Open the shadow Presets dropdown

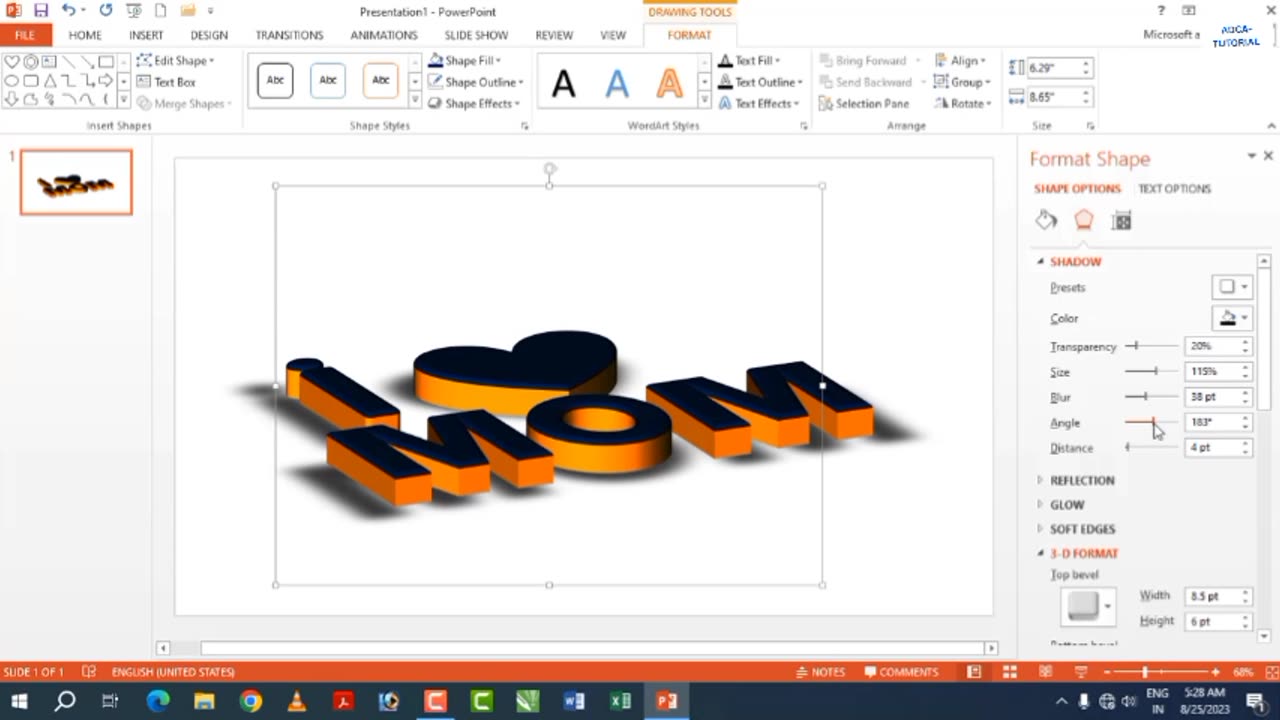point(1232,287)
